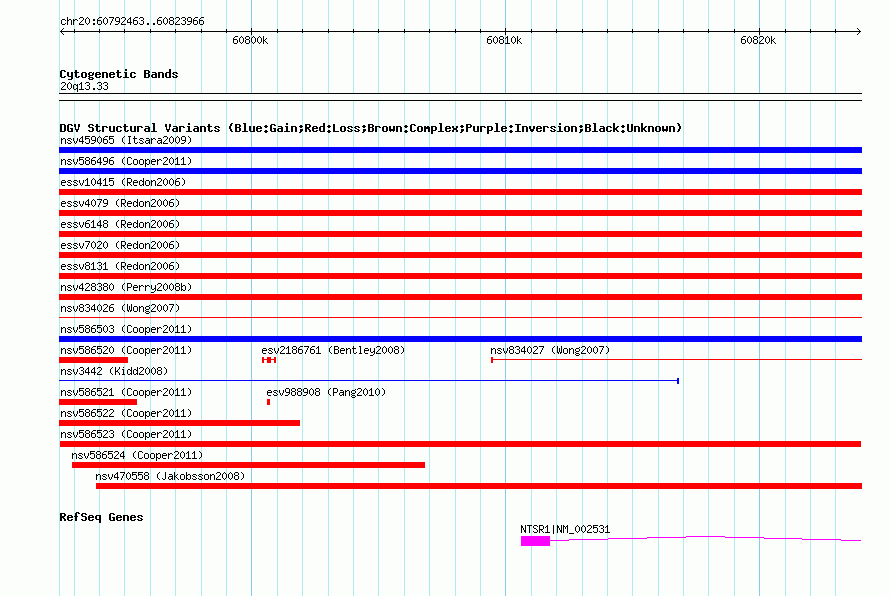The width and height of the screenshot is (890, 596).
Task: Select esv2186761 (Bentley2008) label
Action: pyautogui.click(x=333, y=350)
